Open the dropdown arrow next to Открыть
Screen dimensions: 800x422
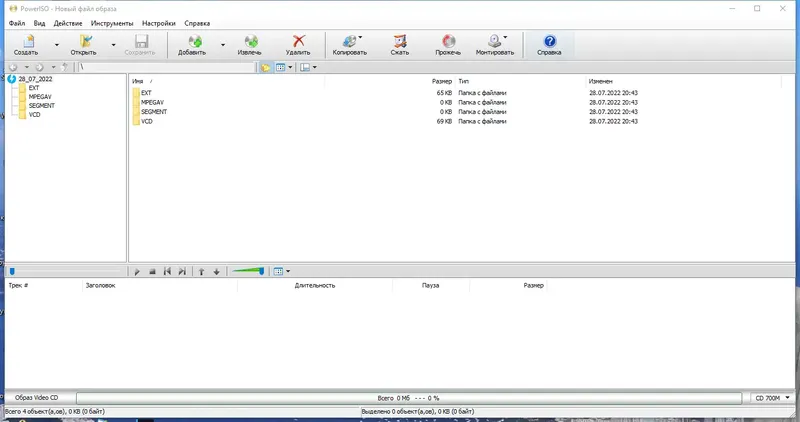[113, 45]
